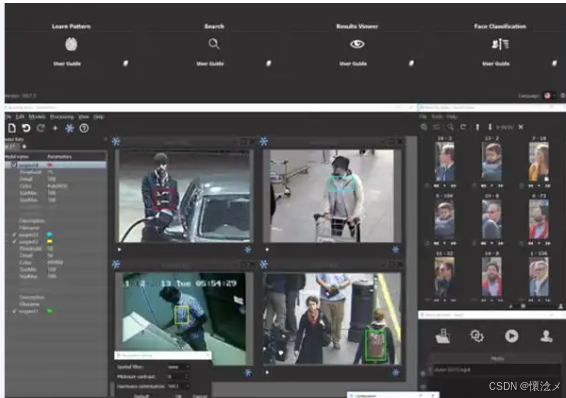566x398 pixels.
Task: Open the Learn Pattern fingerprint icon
Action: coord(71,44)
